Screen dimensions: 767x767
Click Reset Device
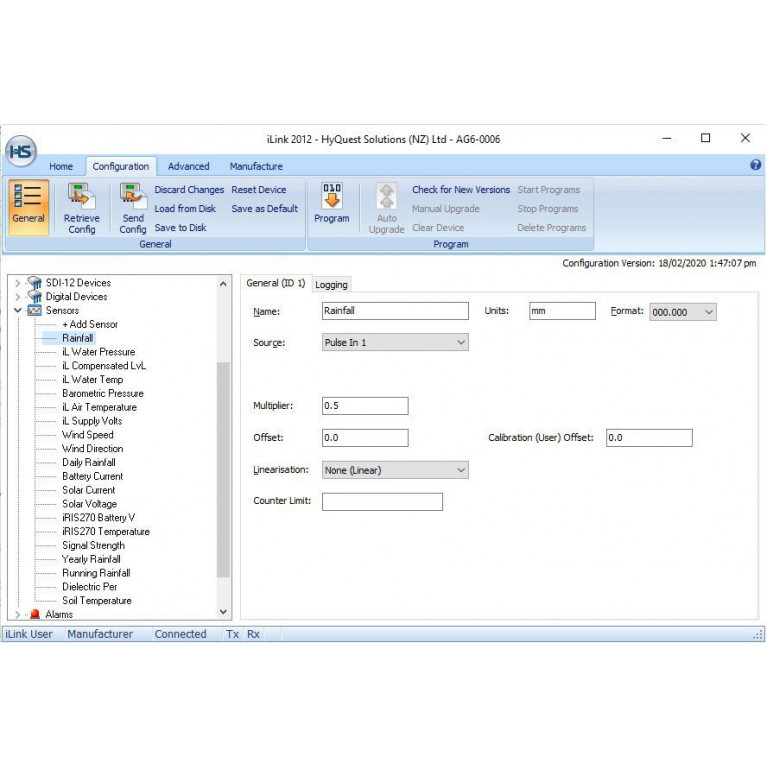pyautogui.click(x=259, y=190)
